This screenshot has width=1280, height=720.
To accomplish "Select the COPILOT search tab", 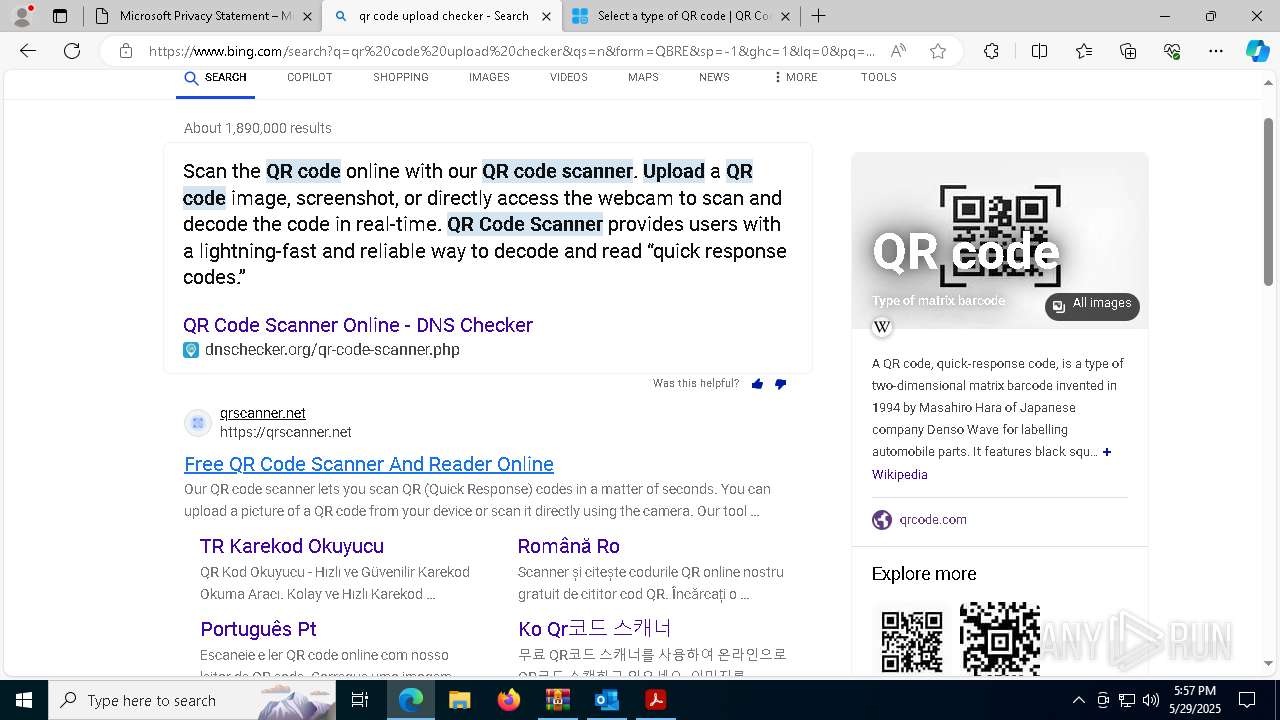I will point(310,77).
